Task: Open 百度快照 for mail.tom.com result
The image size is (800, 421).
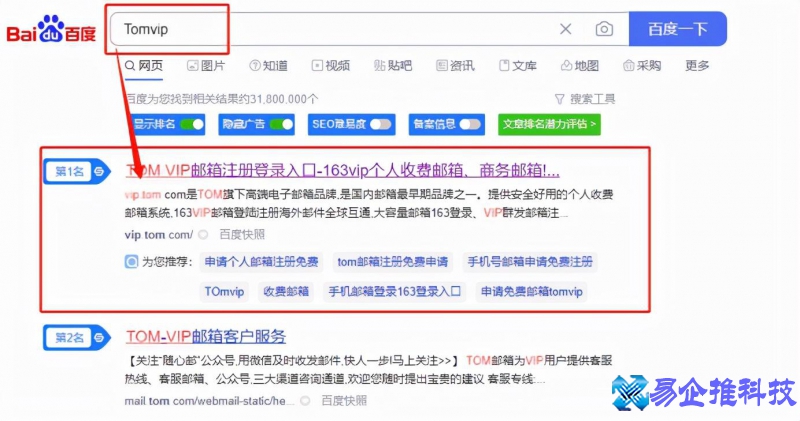Action: pos(344,401)
